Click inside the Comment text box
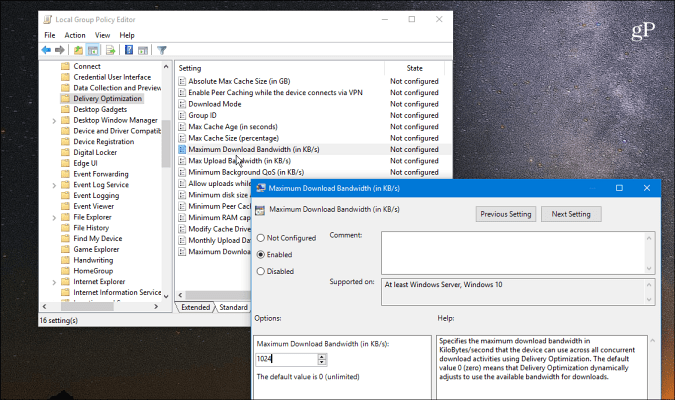This screenshot has height=400, width=675. point(513,253)
